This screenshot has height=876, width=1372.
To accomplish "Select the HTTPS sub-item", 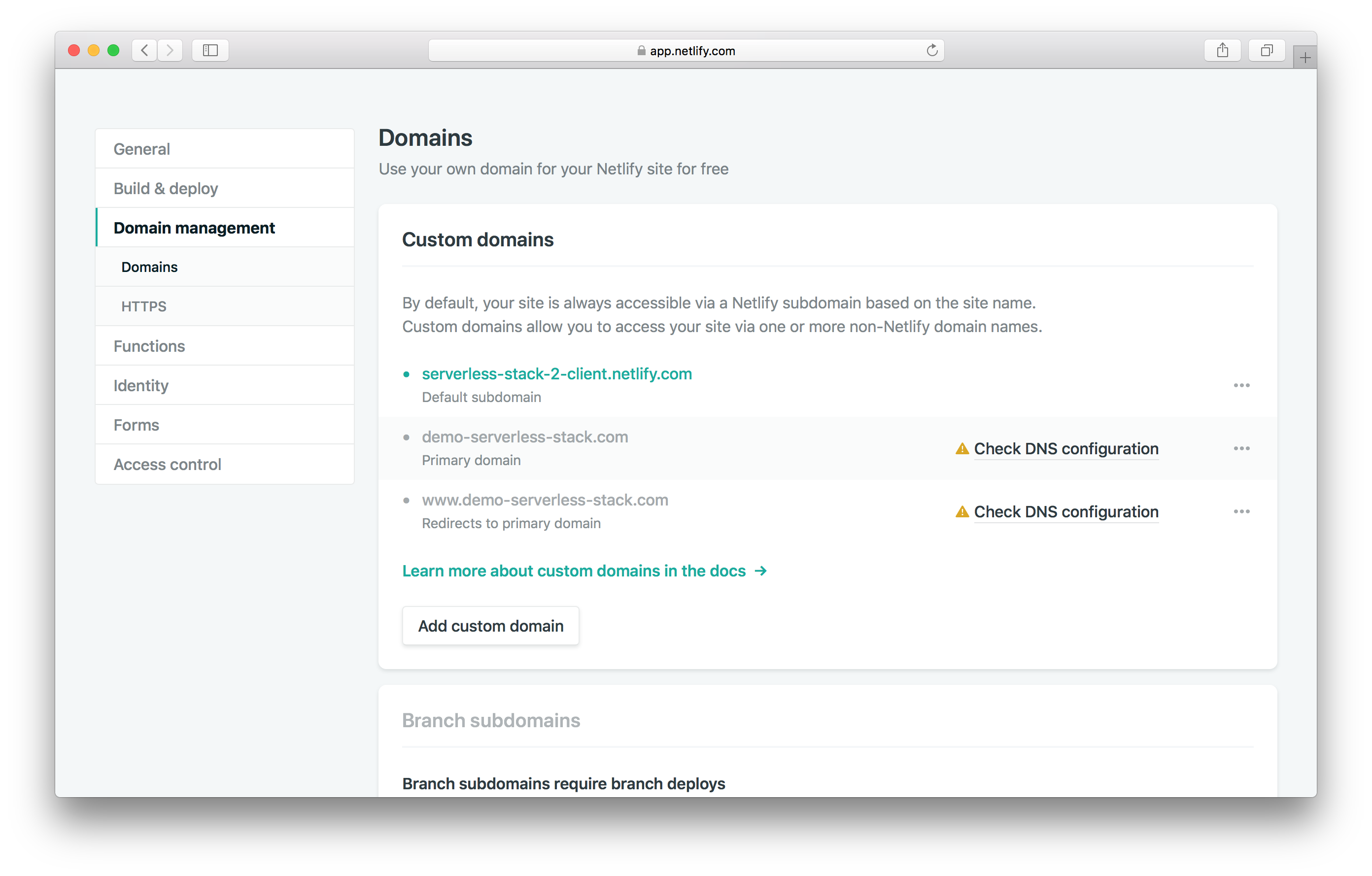I will [x=143, y=306].
